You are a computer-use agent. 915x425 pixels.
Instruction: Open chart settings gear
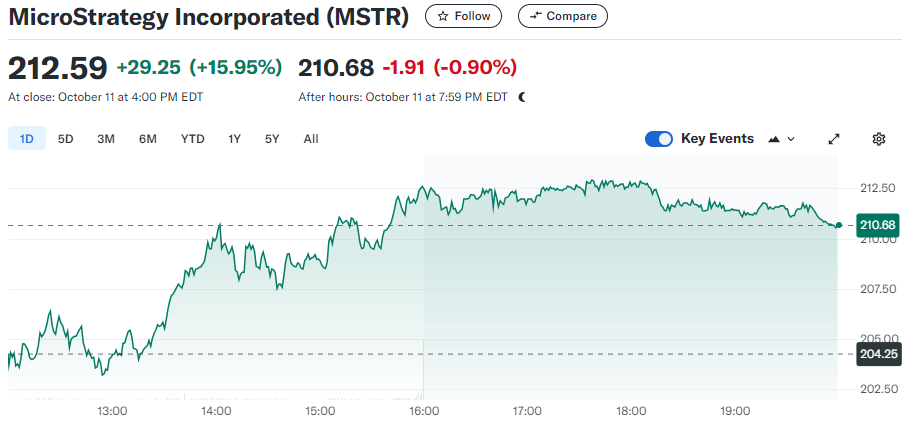[x=879, y=139]
